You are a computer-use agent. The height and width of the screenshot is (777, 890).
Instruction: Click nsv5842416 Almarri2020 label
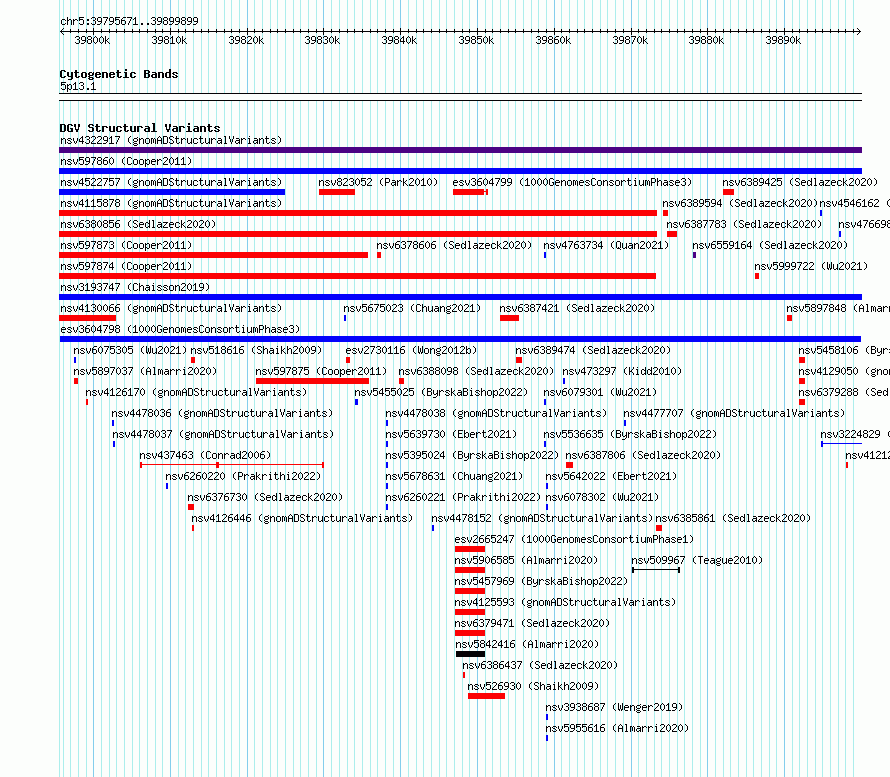tap(527, 644)
